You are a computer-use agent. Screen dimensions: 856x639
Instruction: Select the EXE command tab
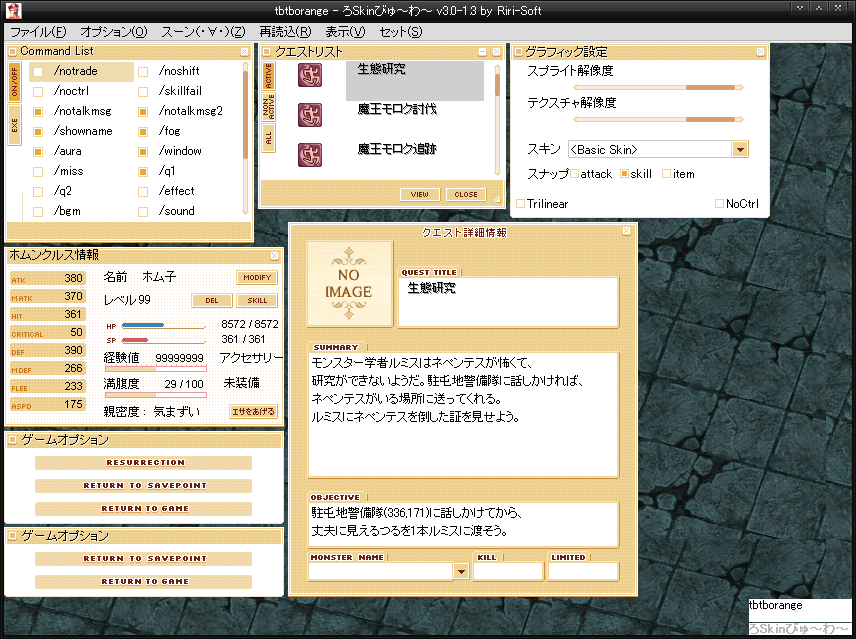tap(15, 125)
